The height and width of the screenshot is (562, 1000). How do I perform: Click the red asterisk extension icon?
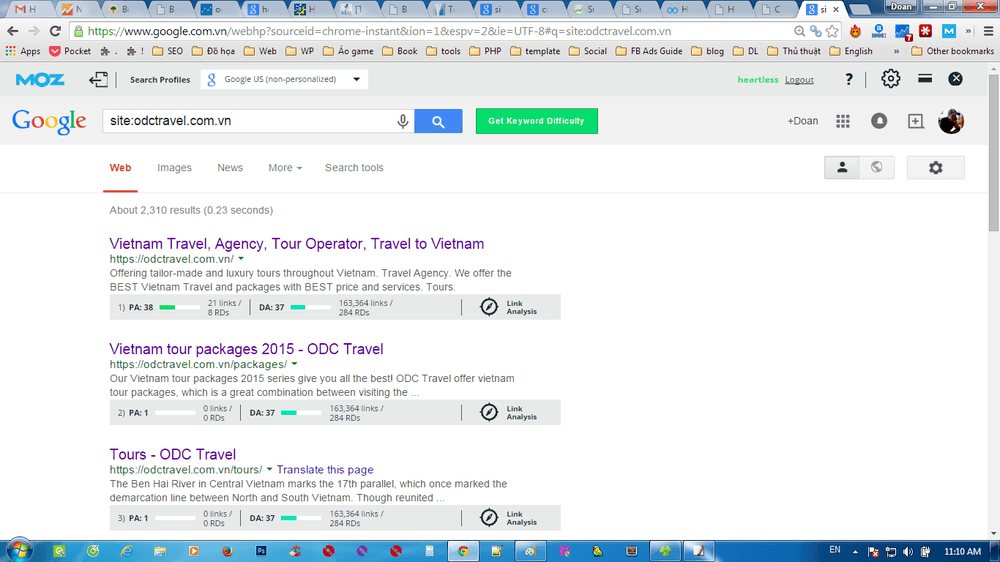coord(925,31)
